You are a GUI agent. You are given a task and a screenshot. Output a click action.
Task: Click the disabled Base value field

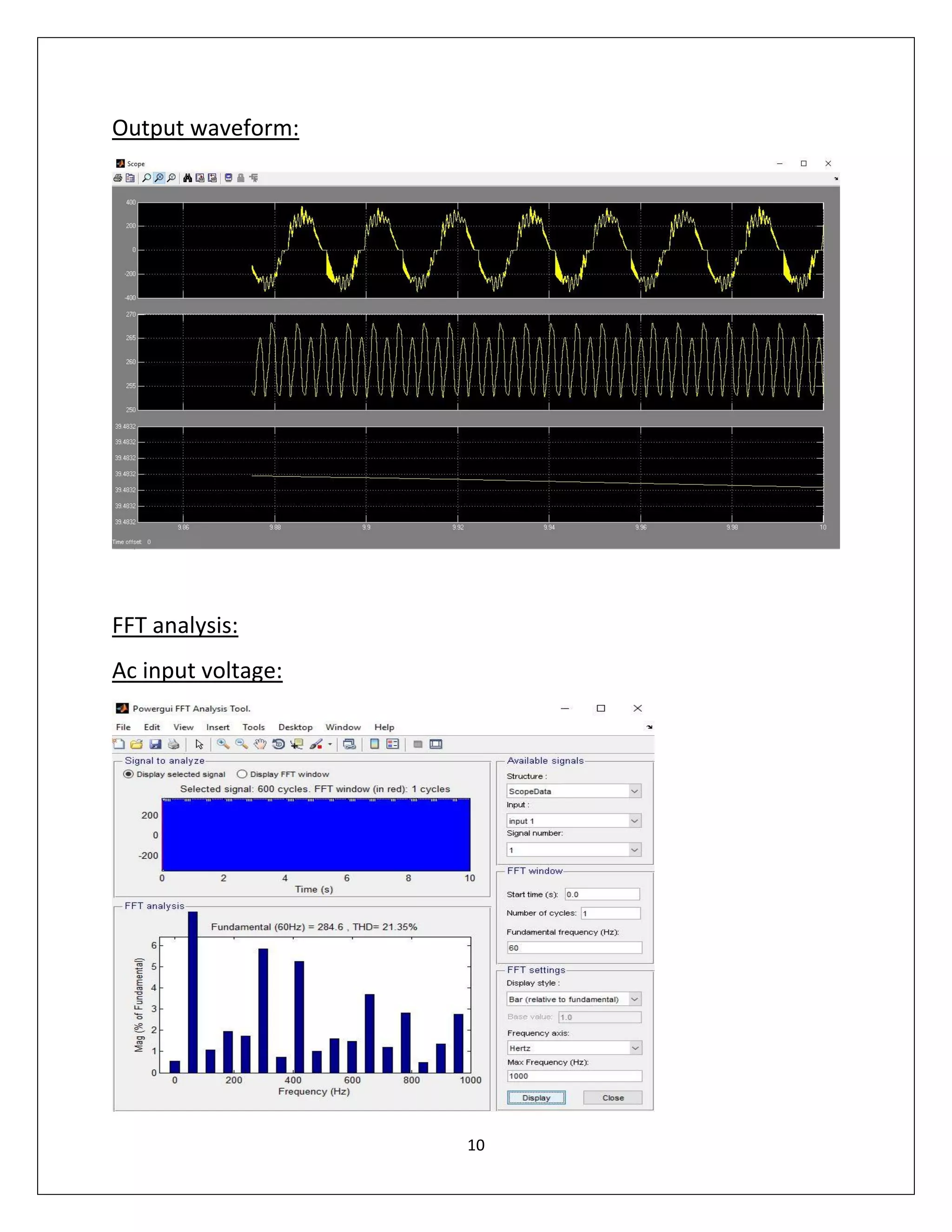[600, 1016]
